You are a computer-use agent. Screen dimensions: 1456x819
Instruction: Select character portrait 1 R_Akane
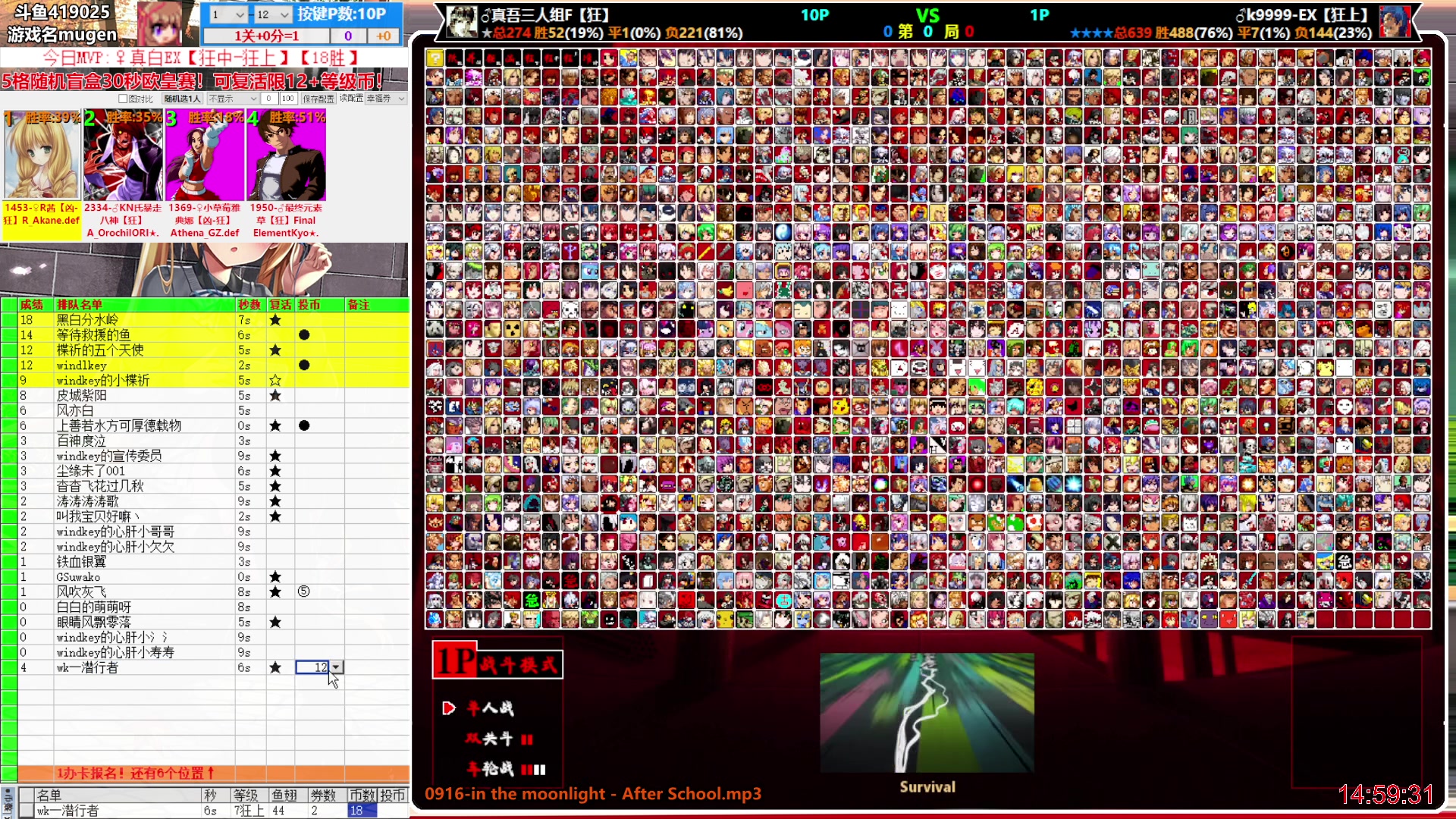pos(42,155)
